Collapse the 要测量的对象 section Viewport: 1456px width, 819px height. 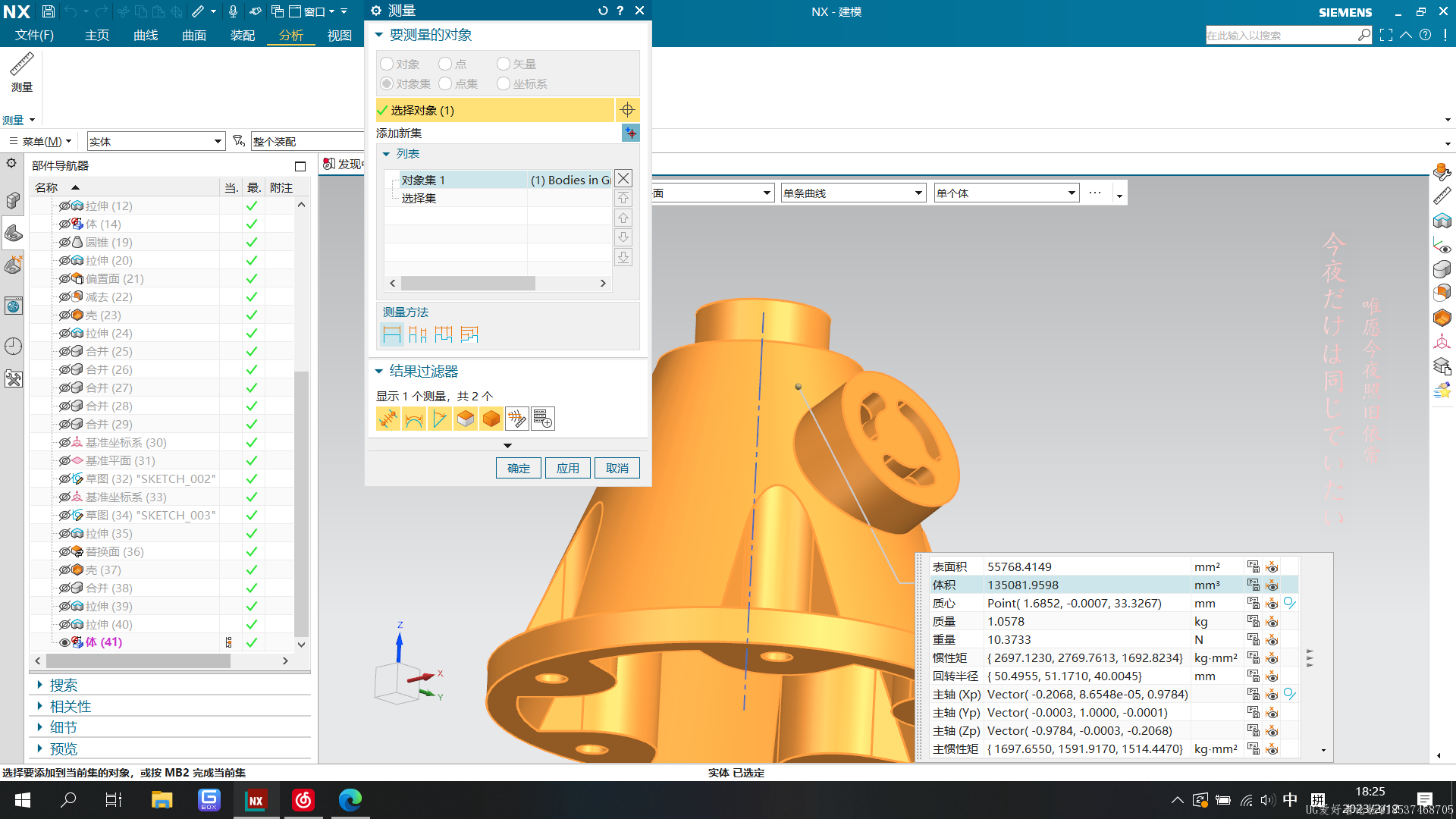tap(379, 35)
